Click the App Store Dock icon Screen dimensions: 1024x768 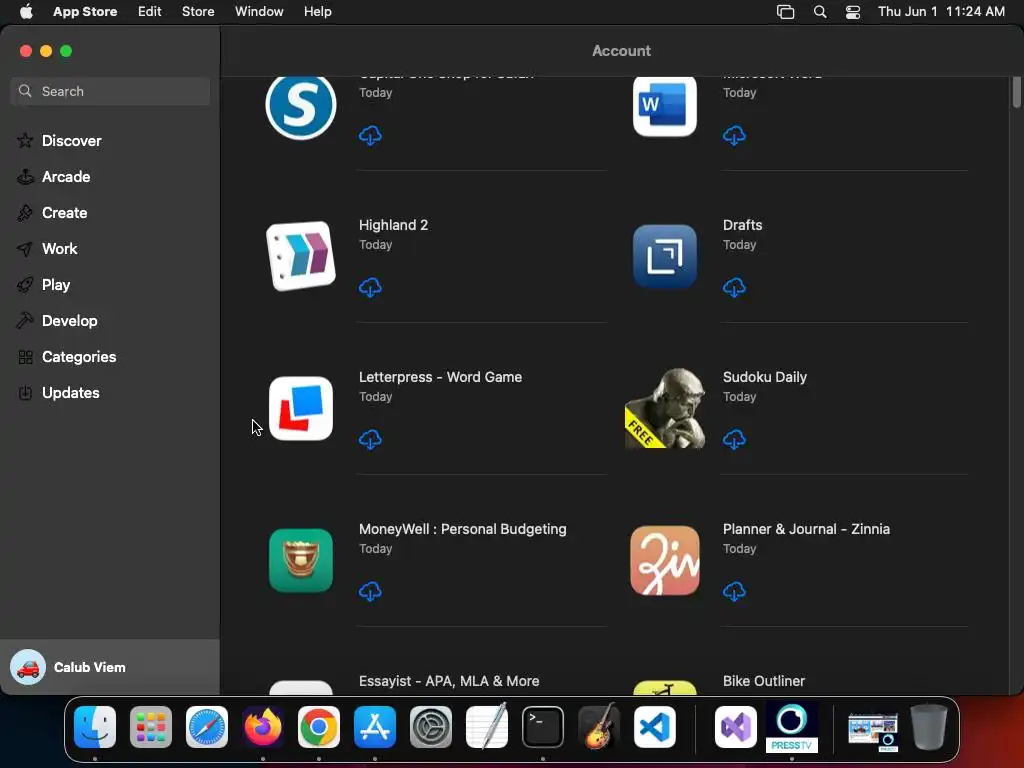tap(375, 727)
